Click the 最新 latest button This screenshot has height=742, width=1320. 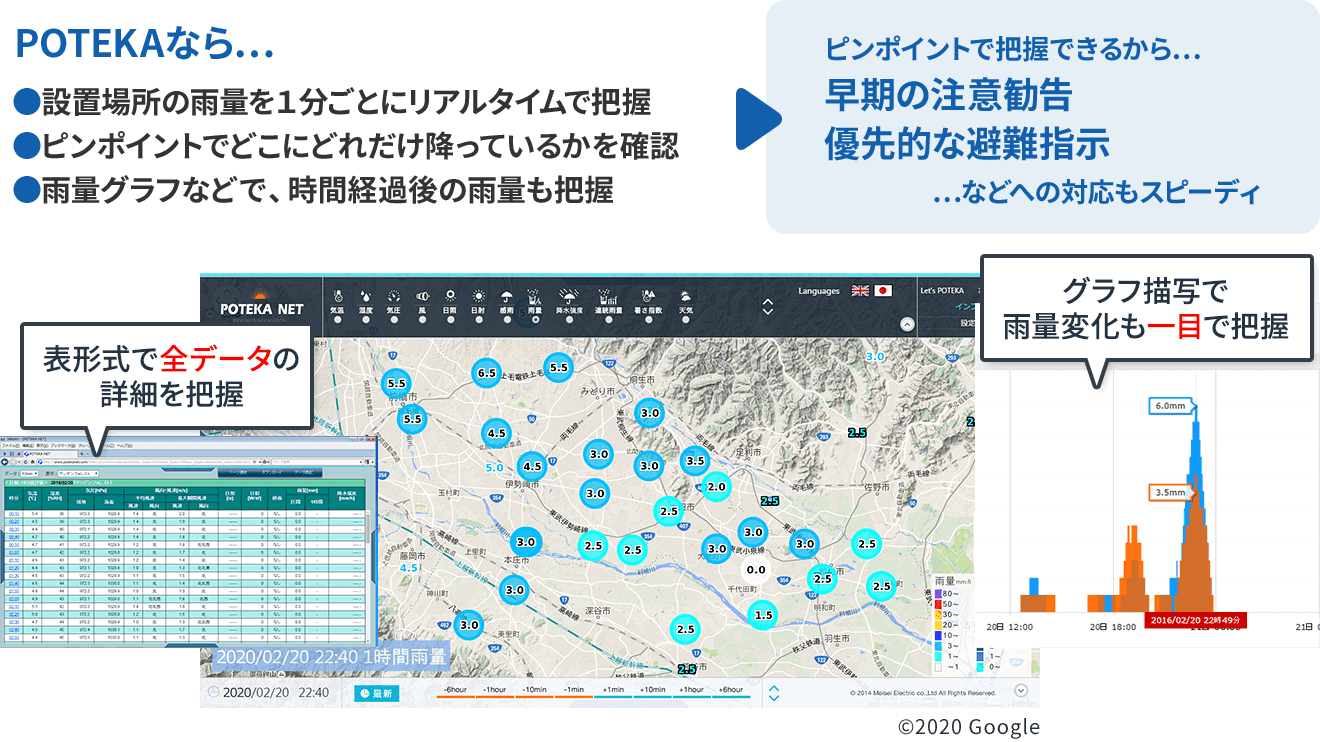tap(377, 693)
